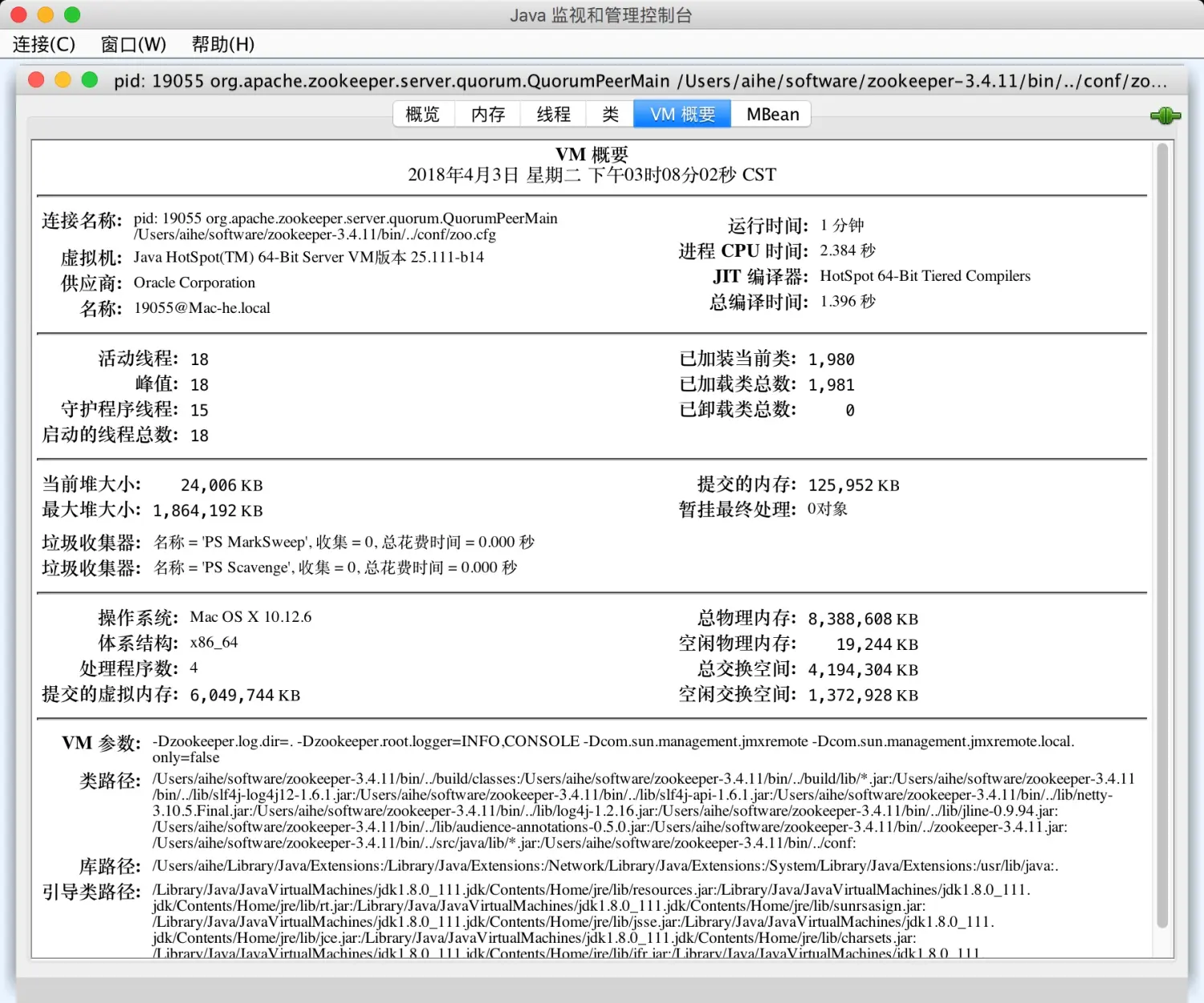Minimize the inner pid 19055 window
Image resolution: width=1204 pixels, height=1003 pixels.
pyautogui.click(x=63, y=79)
